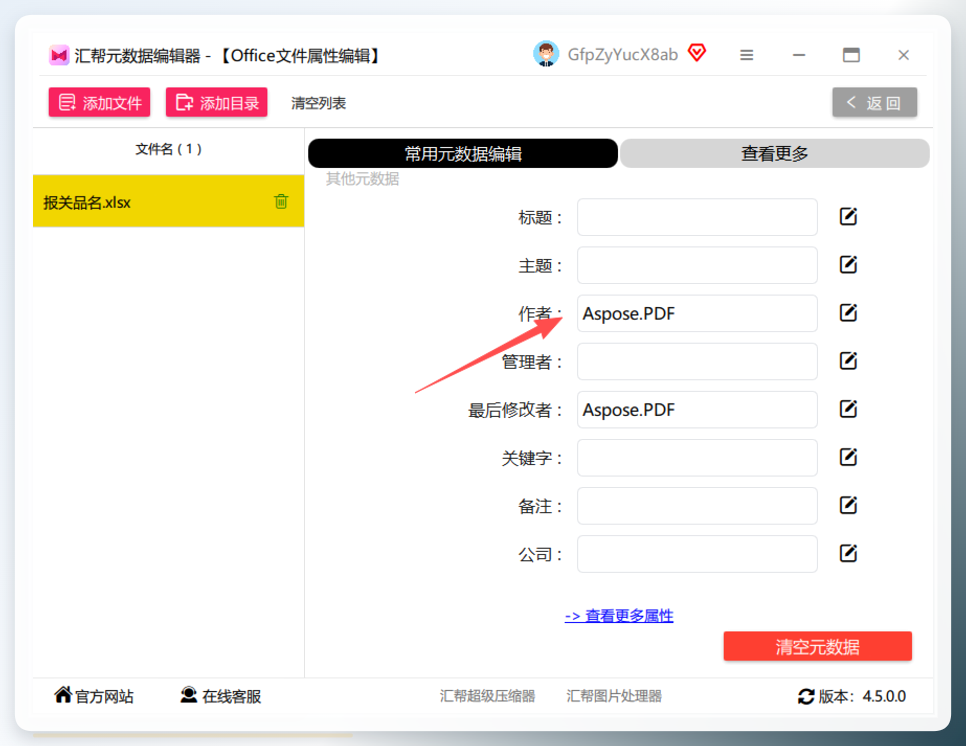
Task: Open the hamburger menu in title bar
Action: 747,55
